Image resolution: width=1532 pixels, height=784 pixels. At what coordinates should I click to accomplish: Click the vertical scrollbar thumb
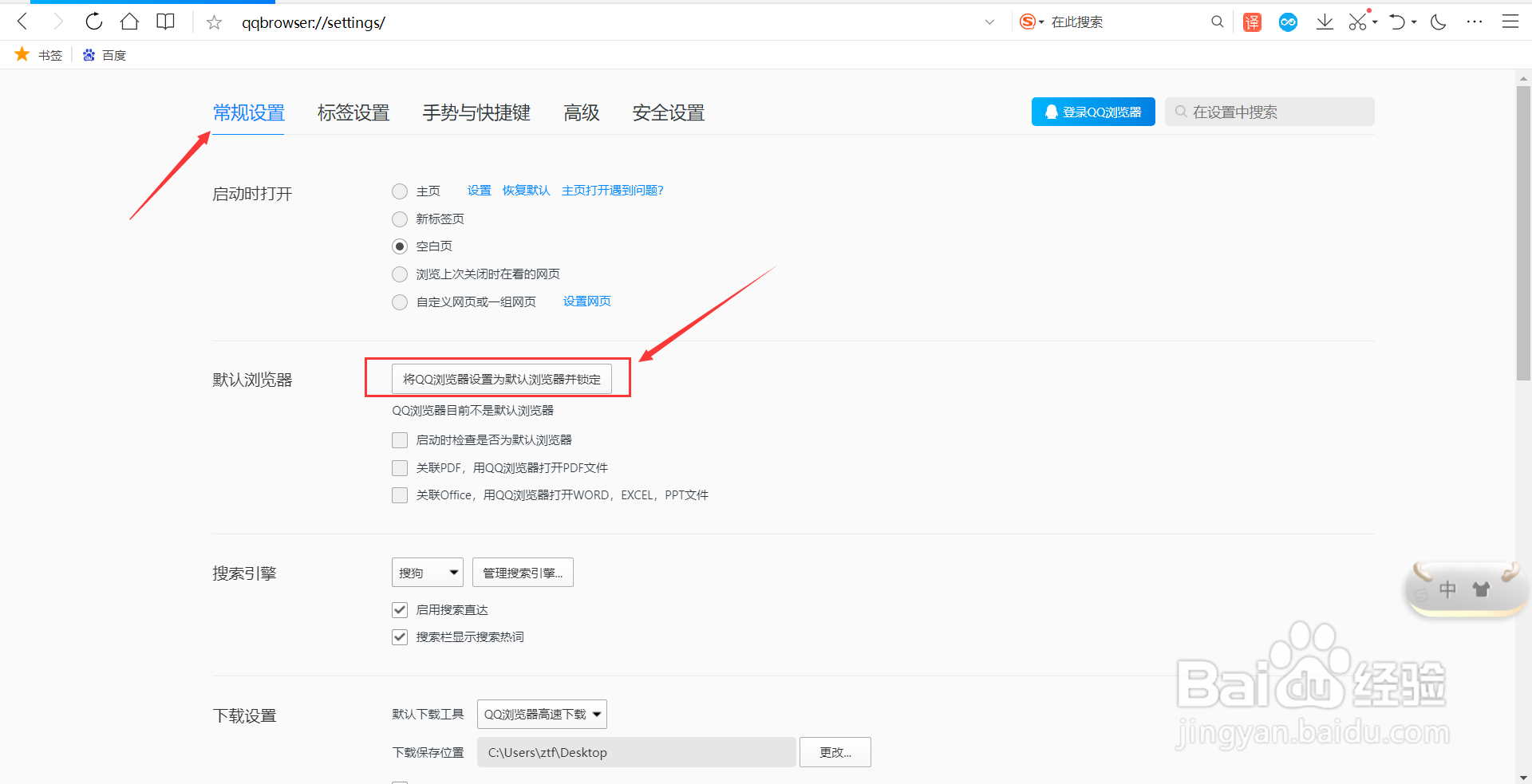(1523, 233)
